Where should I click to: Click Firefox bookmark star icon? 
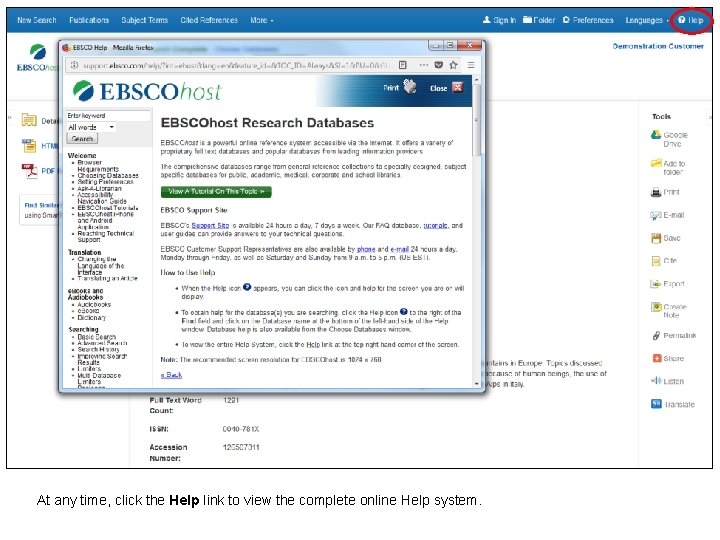(x=454, y=65)
